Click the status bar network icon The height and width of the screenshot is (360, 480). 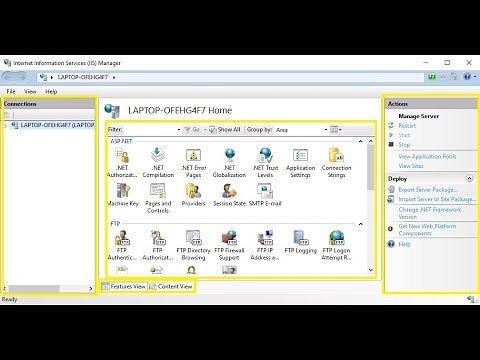[470, 299]
